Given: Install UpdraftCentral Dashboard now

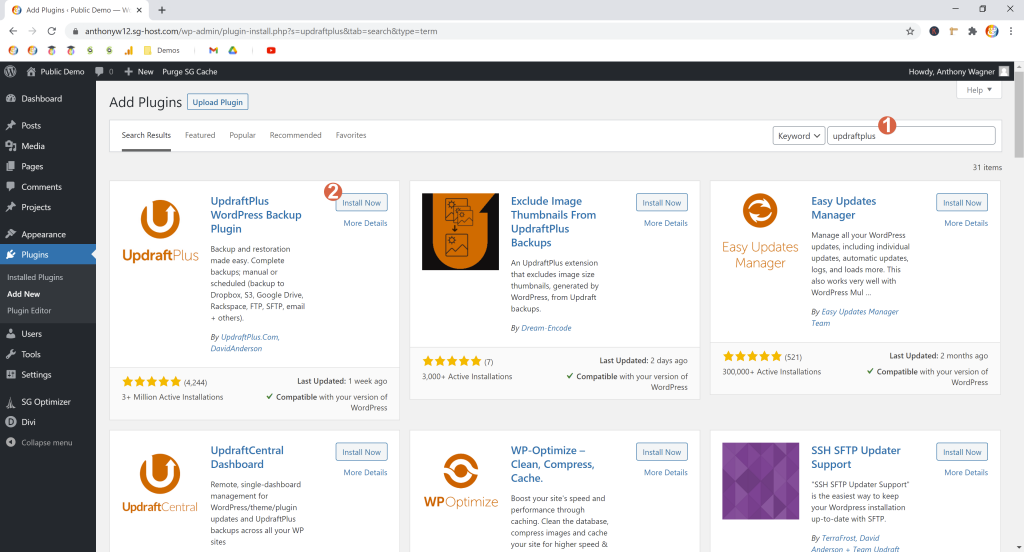Looking at the screenshot, I should [x=361, y=452].
